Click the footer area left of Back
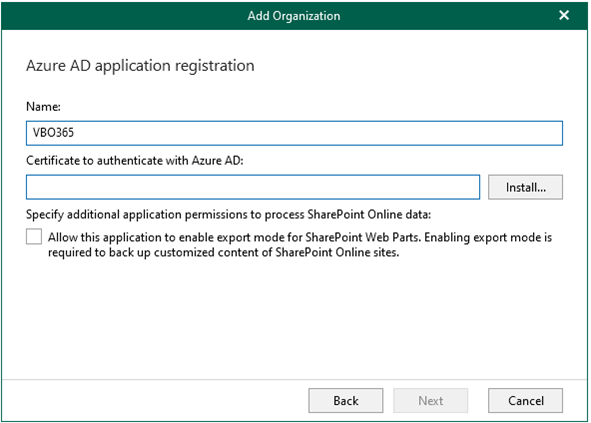Viewport: 591px width, 423px height. 155,400
